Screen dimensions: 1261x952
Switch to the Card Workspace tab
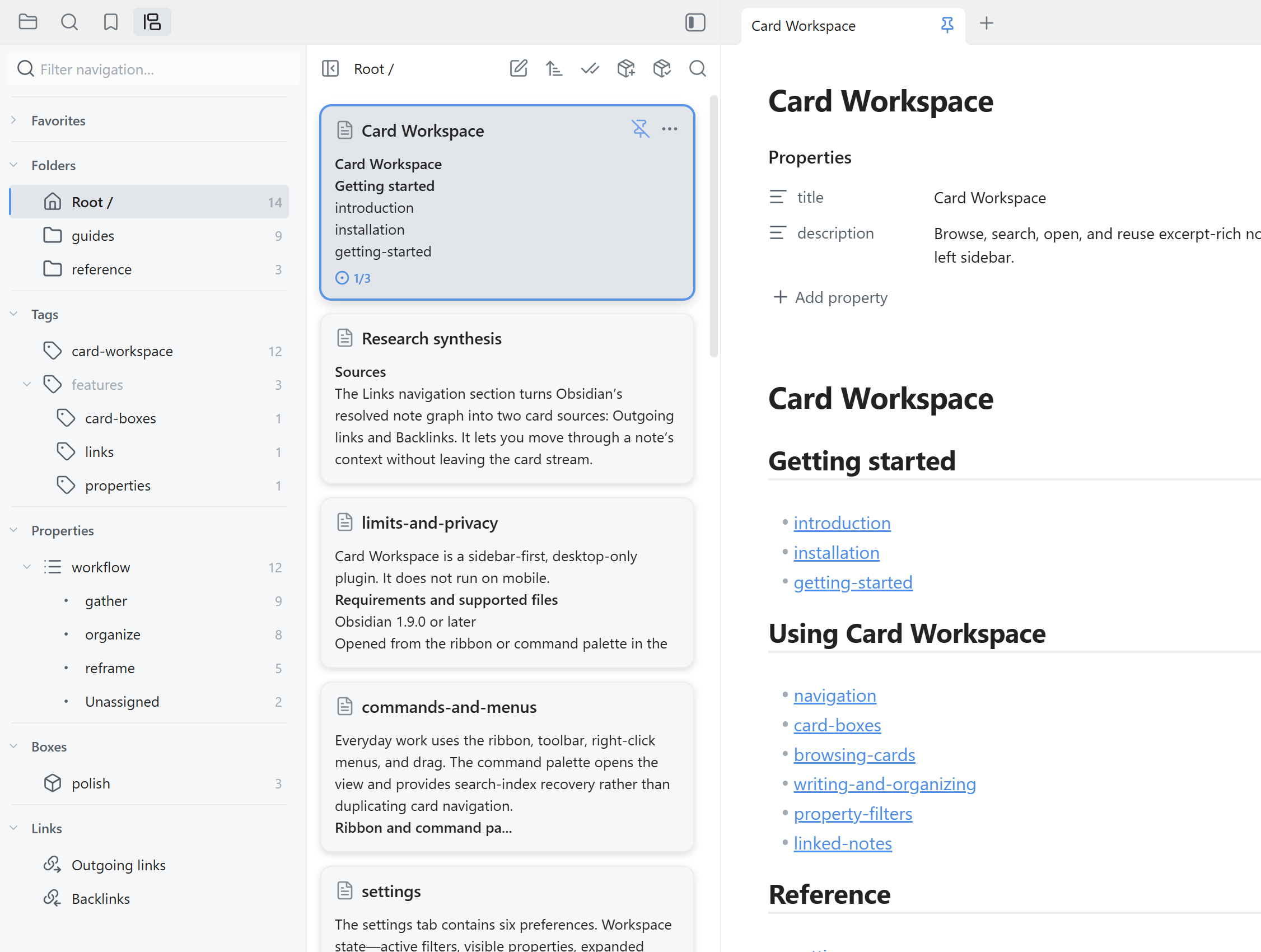(853, 26)
